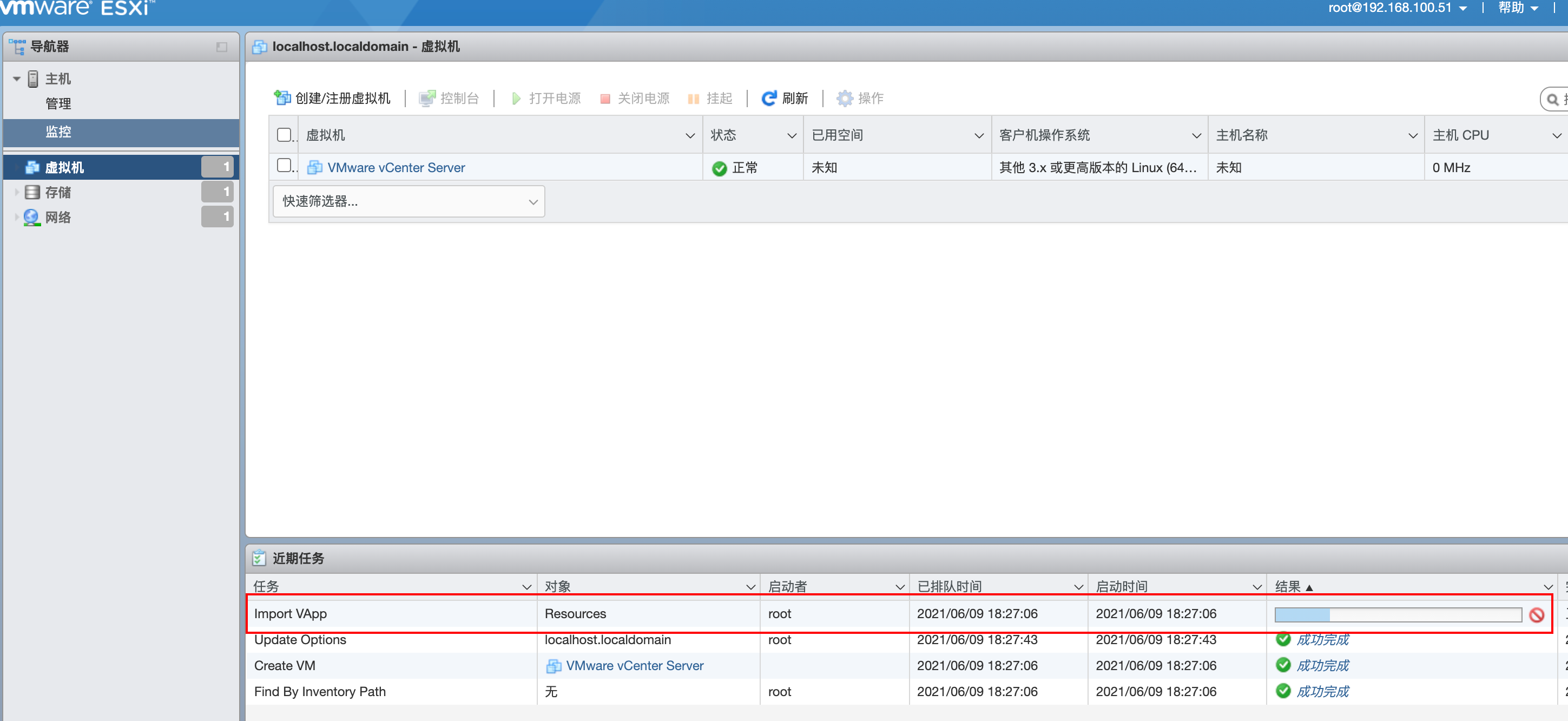Open the help (帮助) menu

tap(1518, 8)
